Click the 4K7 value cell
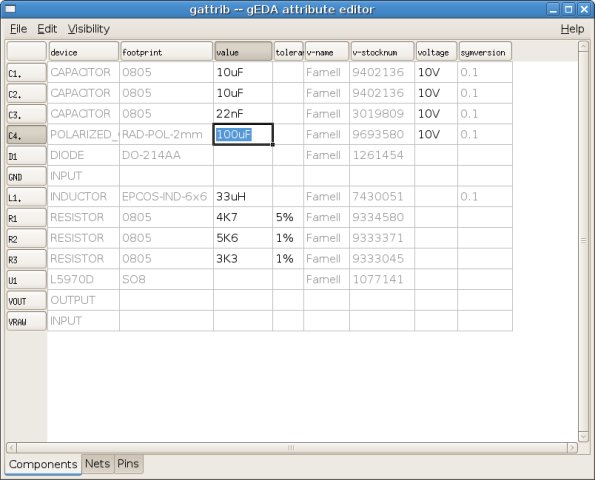 tap(243, 217)
